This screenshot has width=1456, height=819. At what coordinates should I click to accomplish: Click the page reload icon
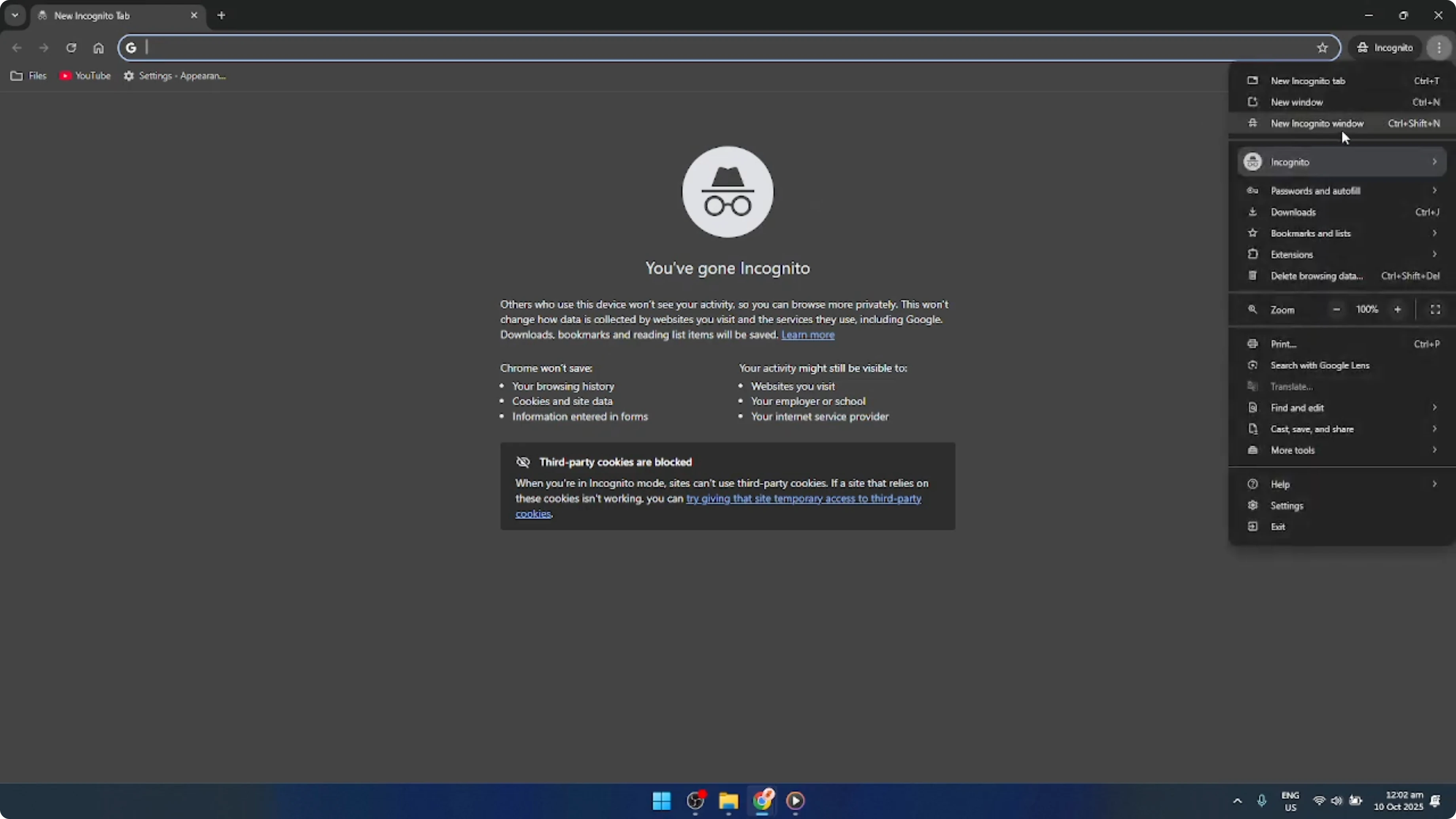(71, 47)
